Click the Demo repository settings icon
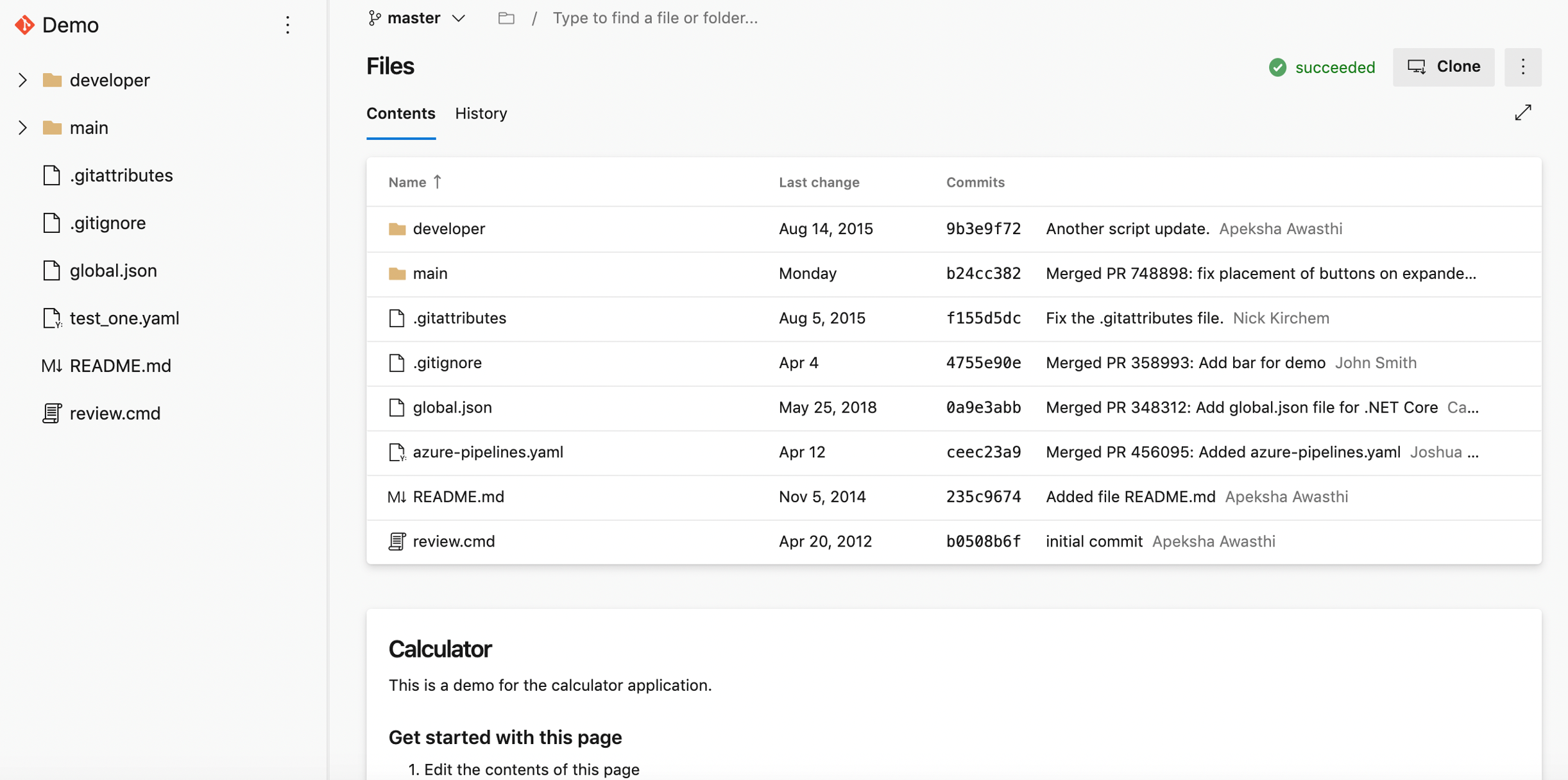1568x780 pixels. click(288, 24)
